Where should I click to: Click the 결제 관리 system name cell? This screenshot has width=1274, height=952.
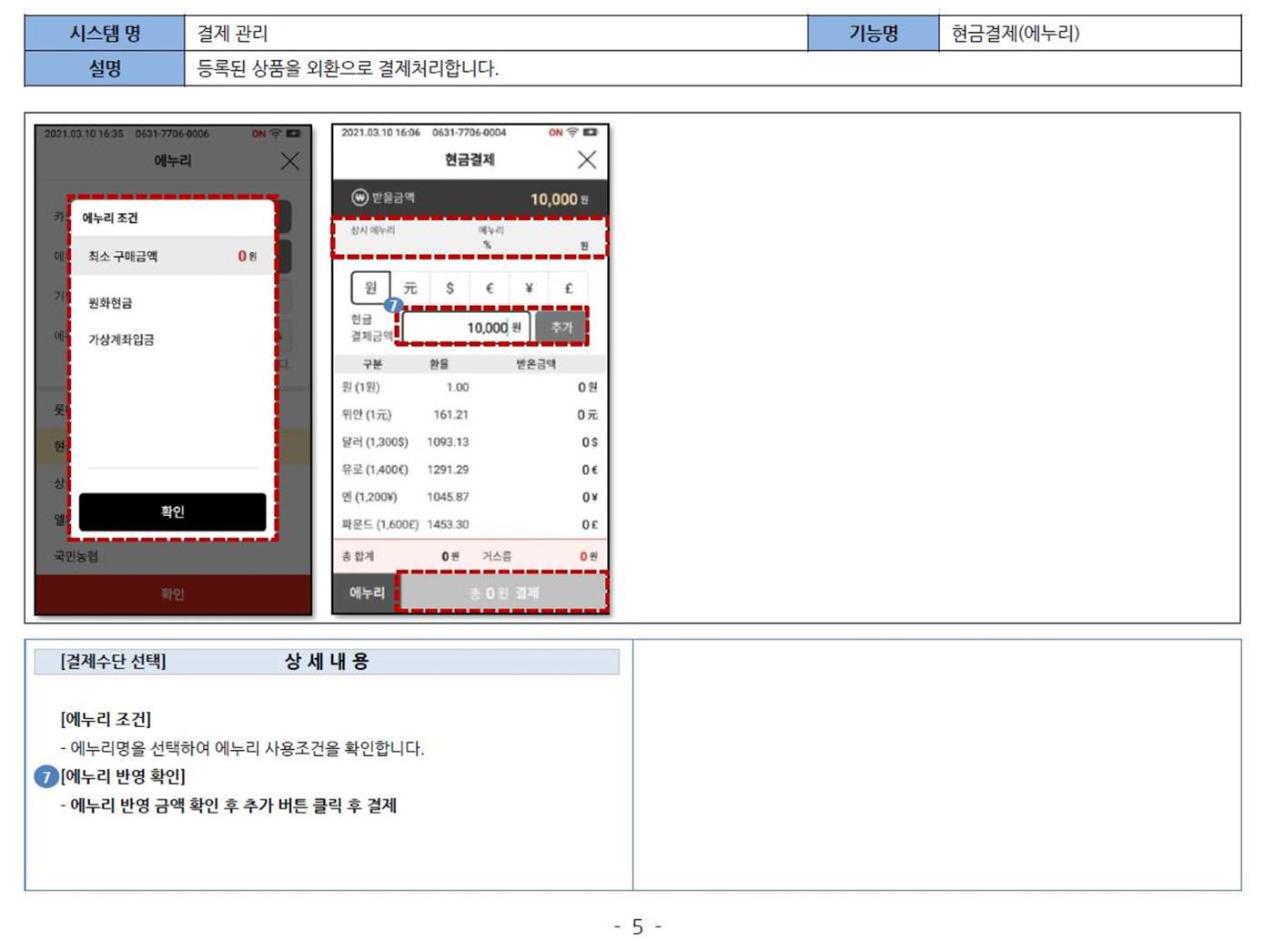tap(495, 34)
